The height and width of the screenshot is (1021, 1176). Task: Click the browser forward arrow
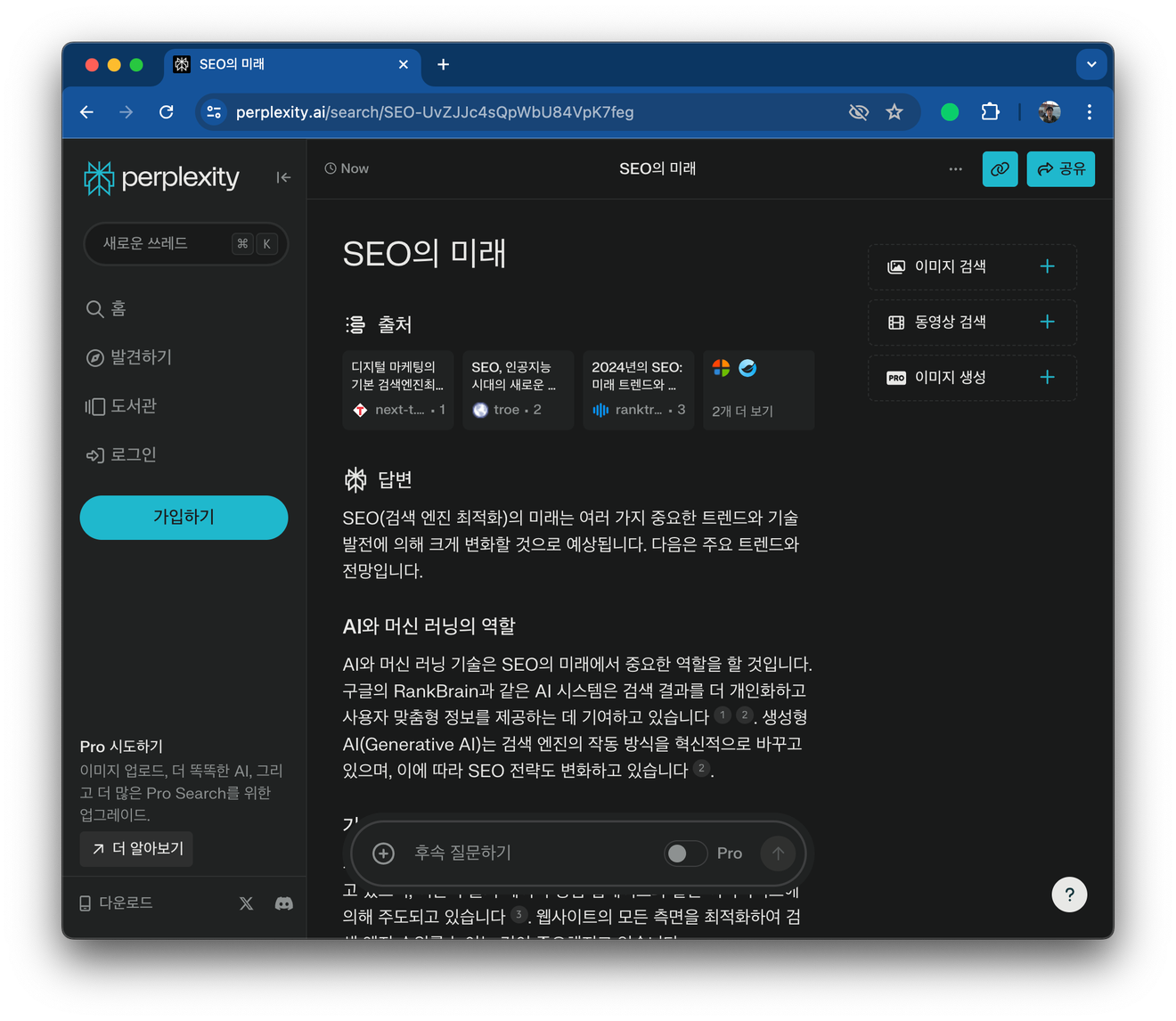(x=127, y=112)
